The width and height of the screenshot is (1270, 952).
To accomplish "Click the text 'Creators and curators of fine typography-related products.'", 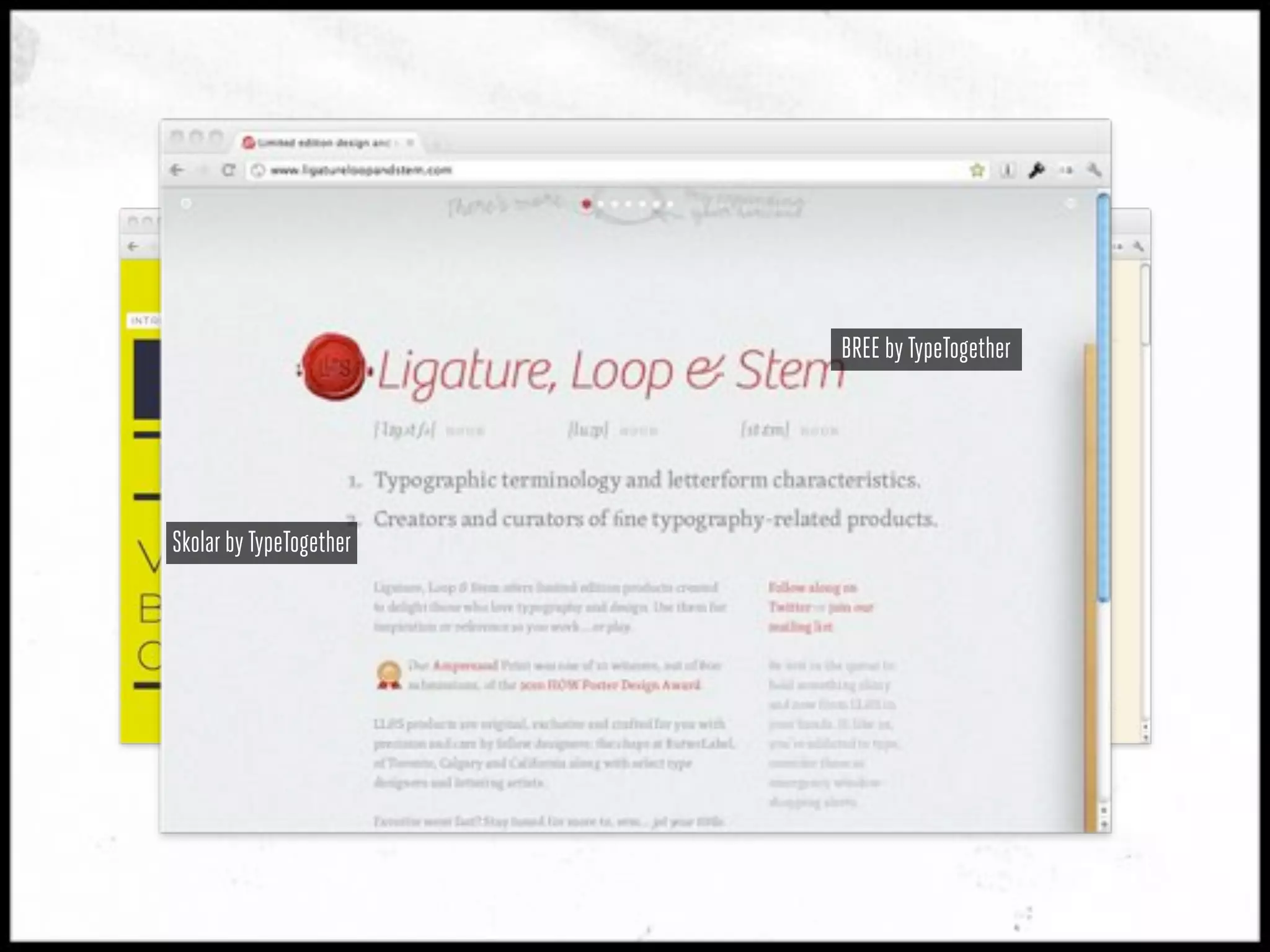I will click(x=655, y=519).
